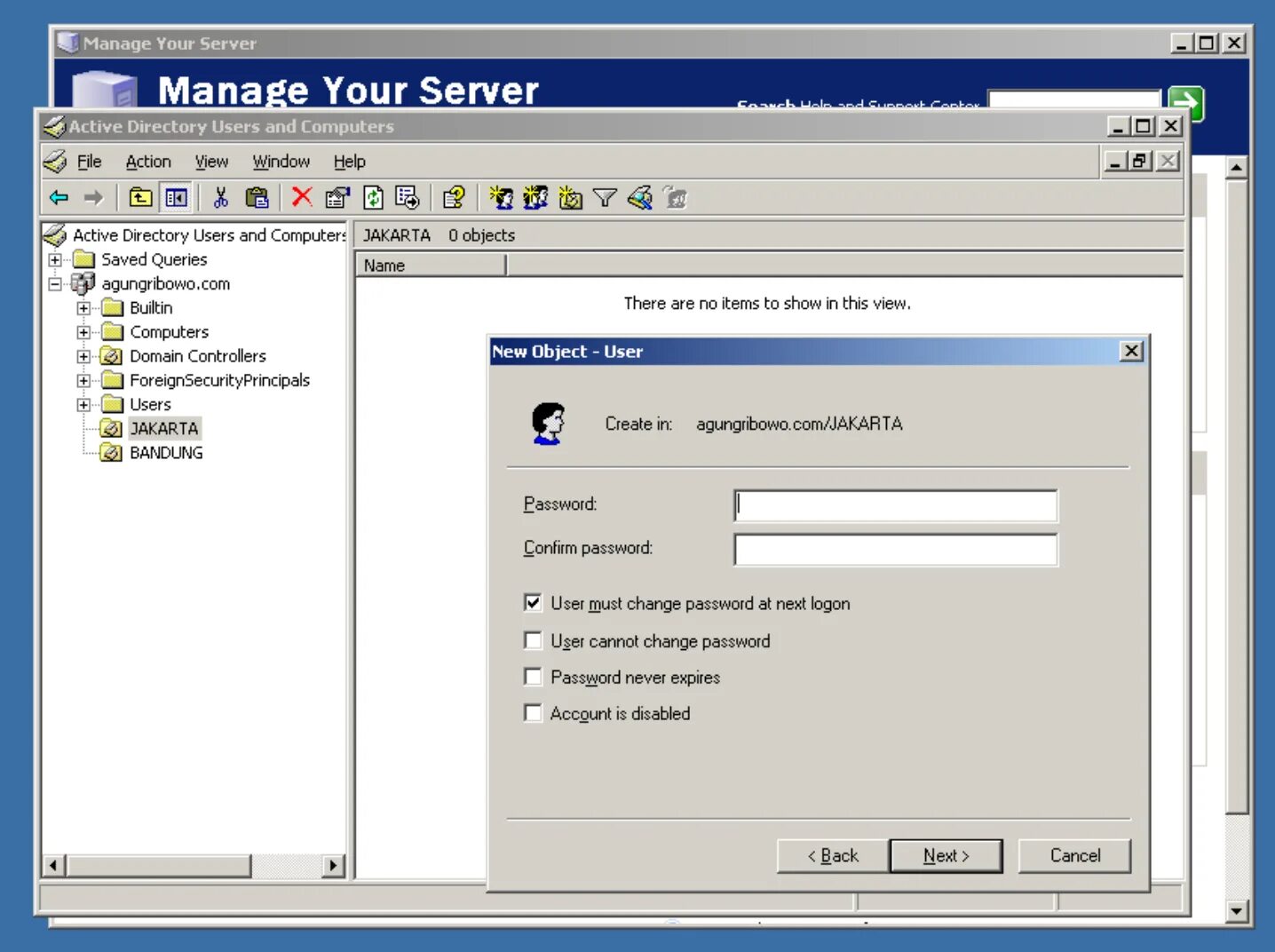This screenshot has height=952, width=1275.
Task: Check 'Account is disabled' option
Action: point(533,713)
